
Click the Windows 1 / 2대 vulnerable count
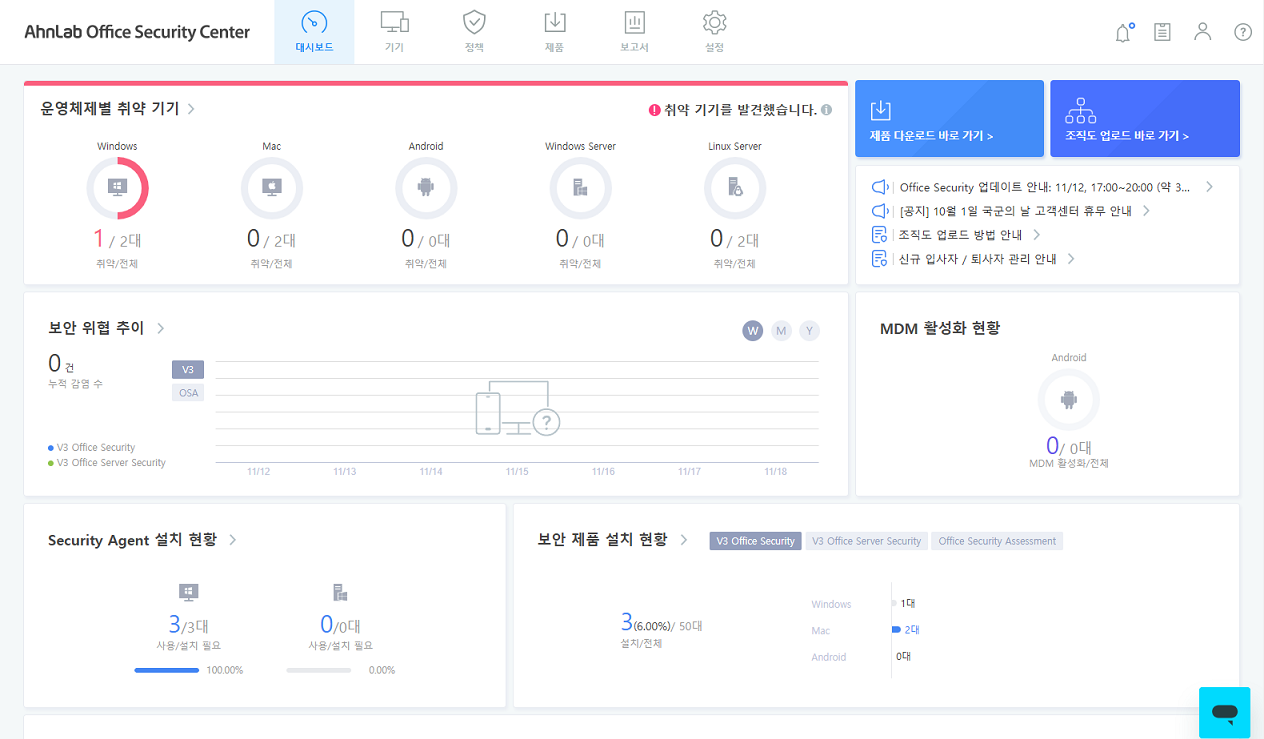117,239
